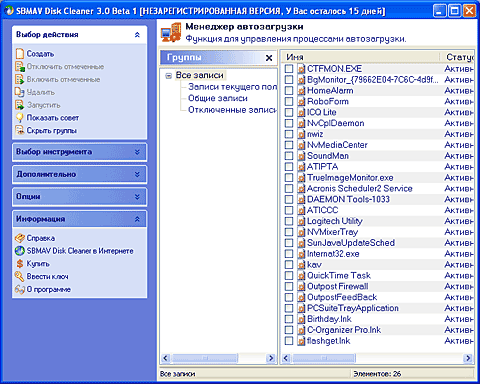Click the Справка help book icon

pyautogui.click(x=20, y=238)
